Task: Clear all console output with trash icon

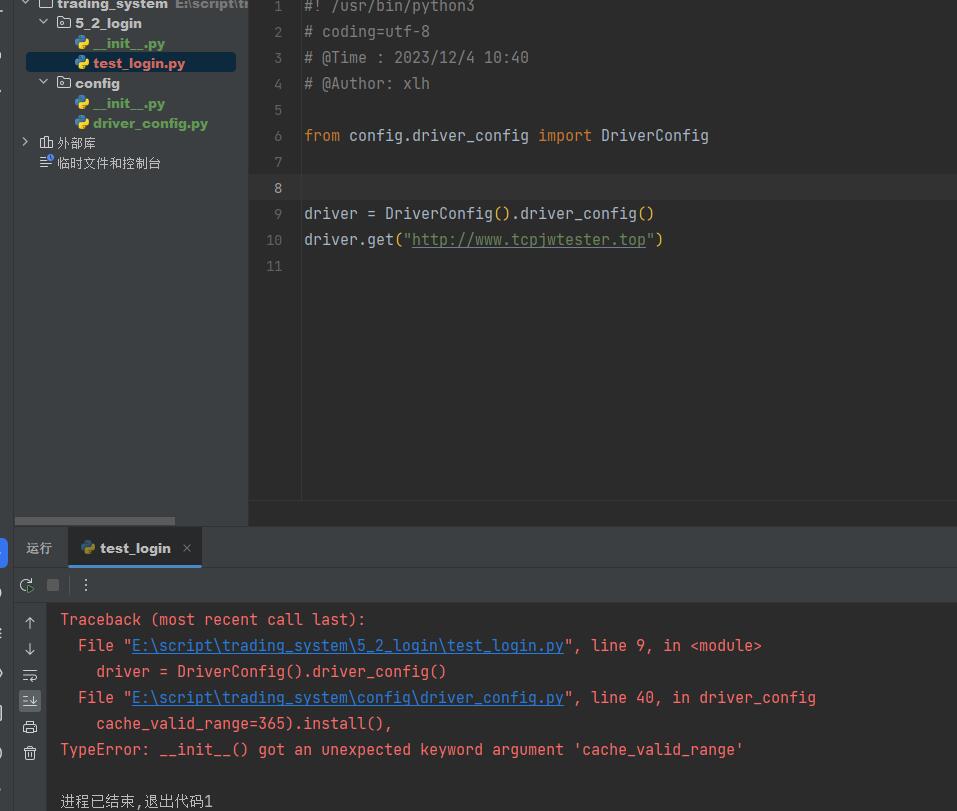Action: [30, 753]
